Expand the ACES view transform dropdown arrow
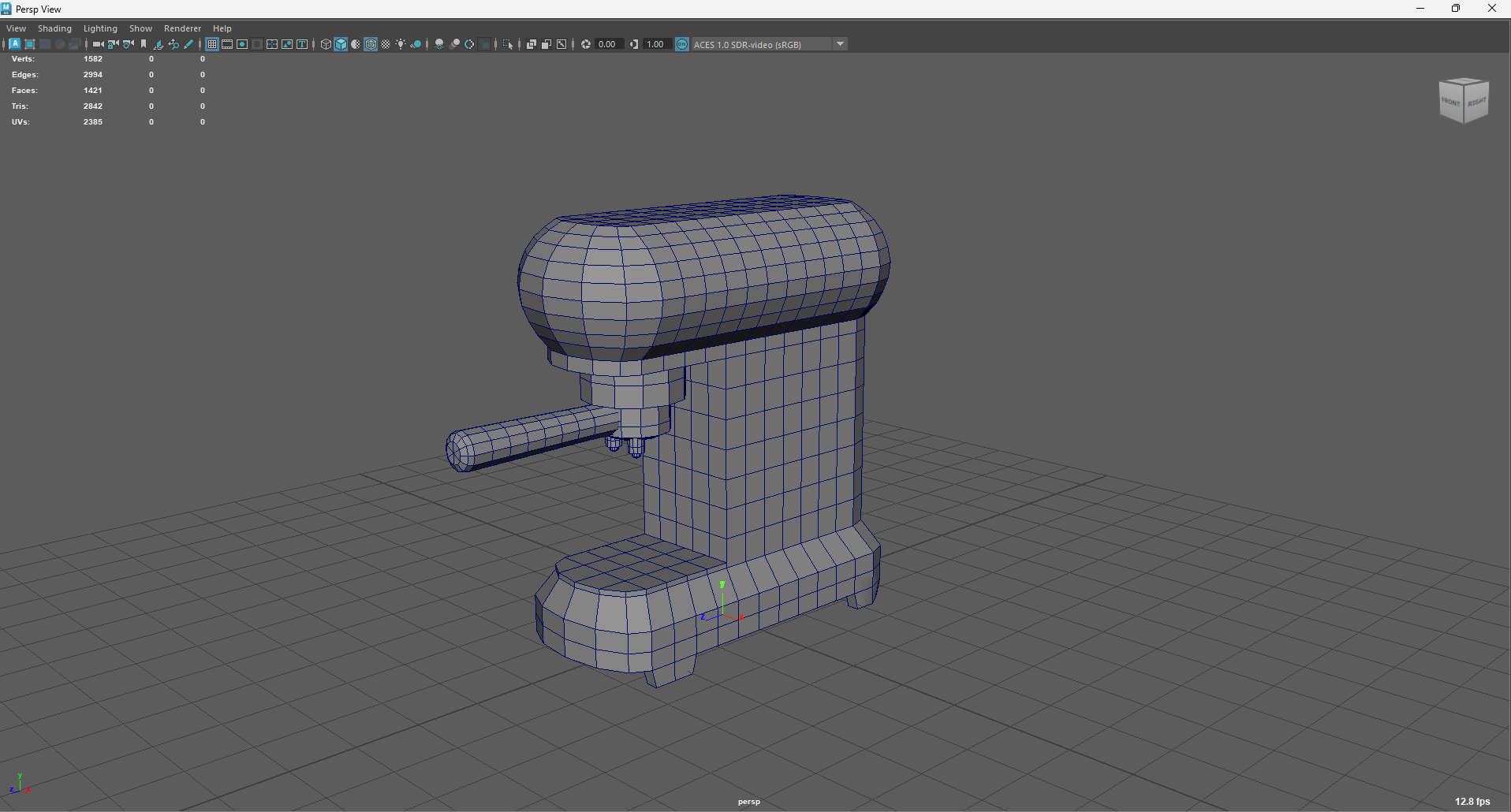The width and height of the screenshot is (1511, 812). point(841,44)
